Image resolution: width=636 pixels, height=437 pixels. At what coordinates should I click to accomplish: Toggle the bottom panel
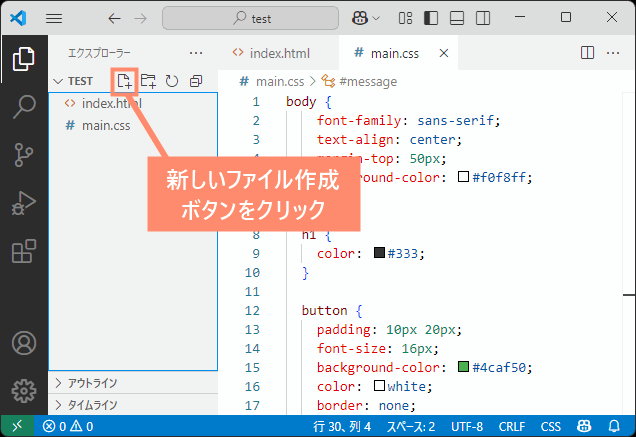[457, 18]
